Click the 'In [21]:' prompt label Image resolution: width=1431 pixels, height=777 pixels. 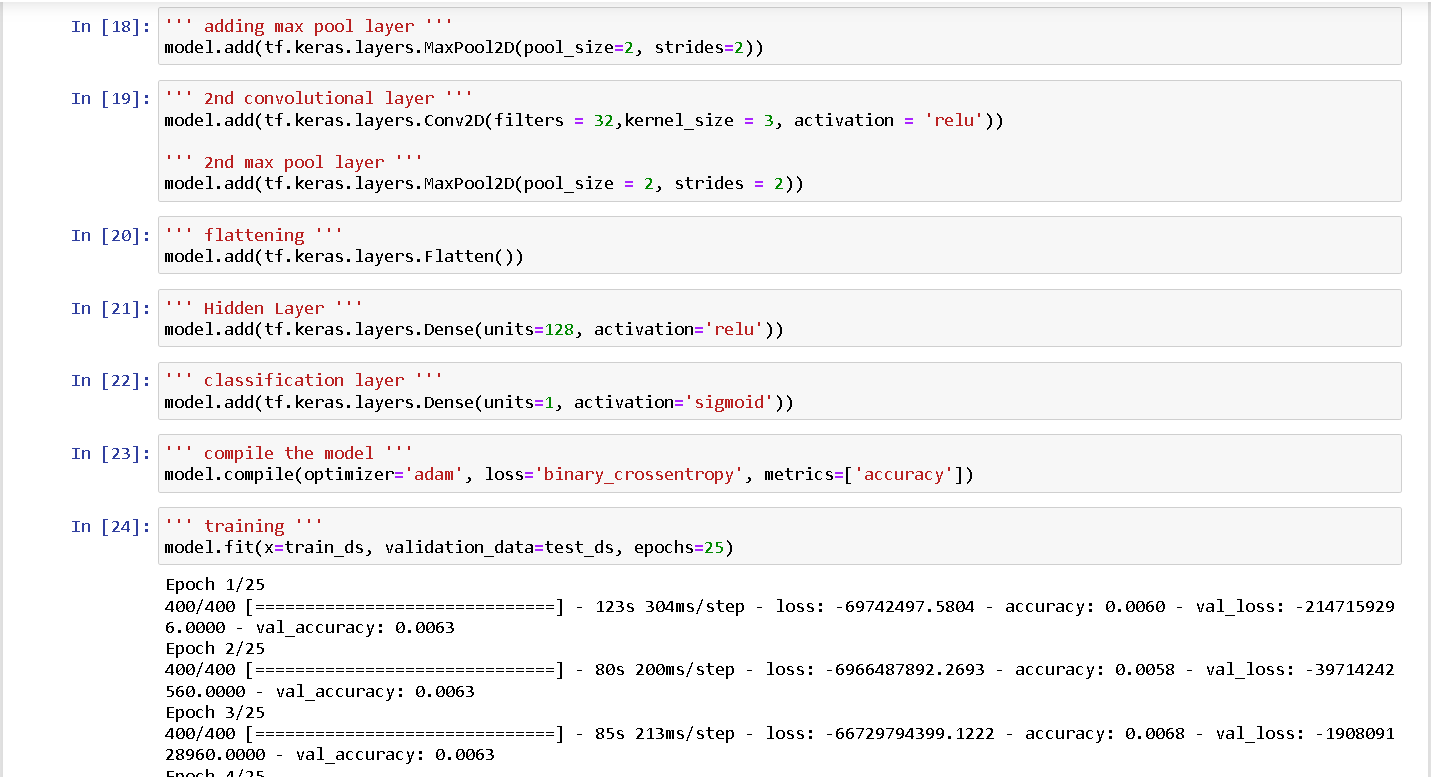(x=110, y=309)
